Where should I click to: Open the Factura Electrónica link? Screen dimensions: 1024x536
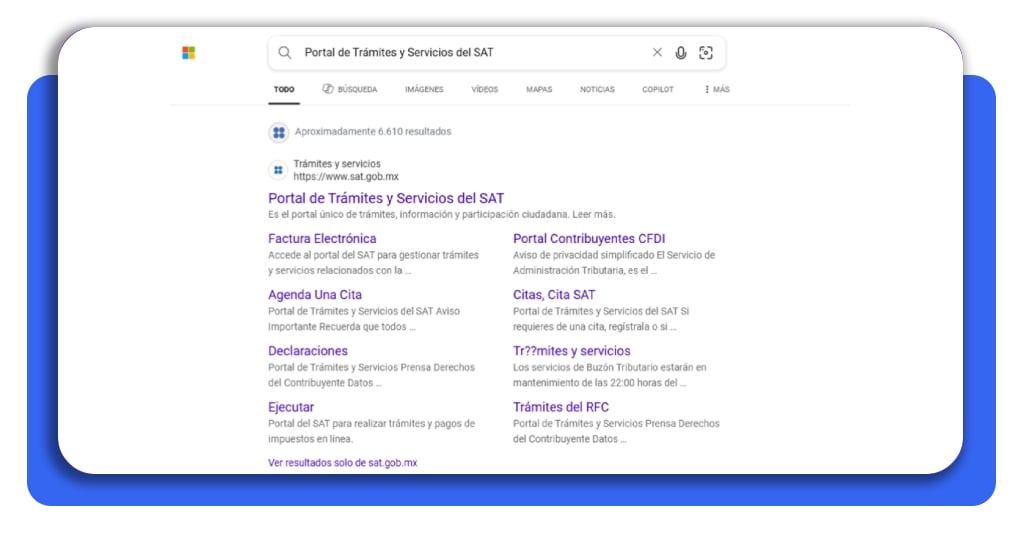pyautogui.click(x=322, y=239)
